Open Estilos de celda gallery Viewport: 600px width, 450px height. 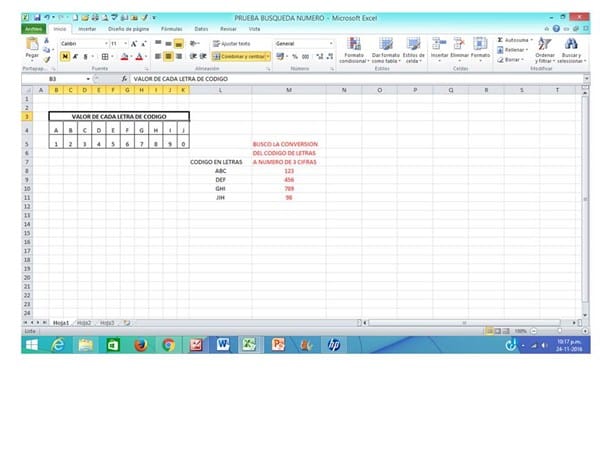[413, 51]
